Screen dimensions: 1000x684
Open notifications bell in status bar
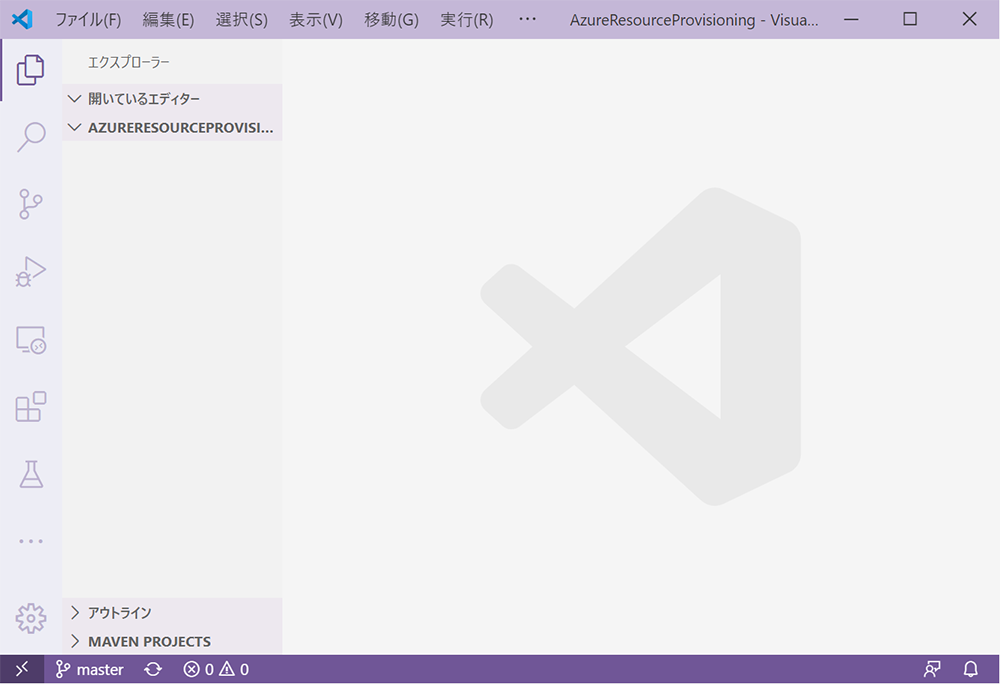pyautogui.click(x=971, y=669)
